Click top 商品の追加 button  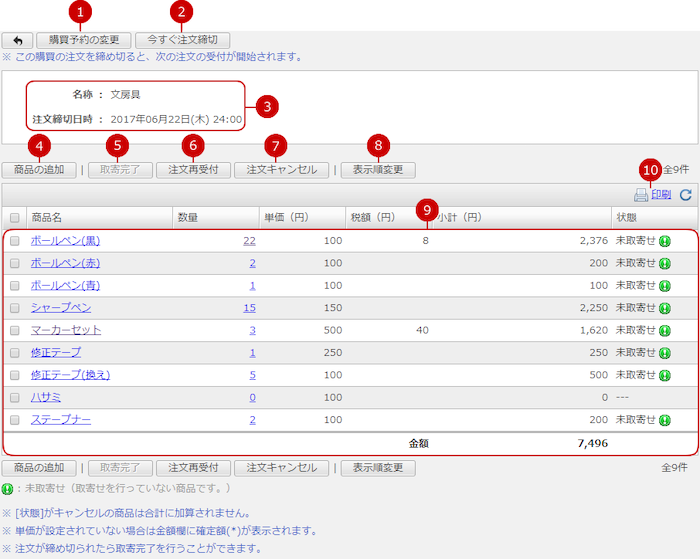(40, 170)
